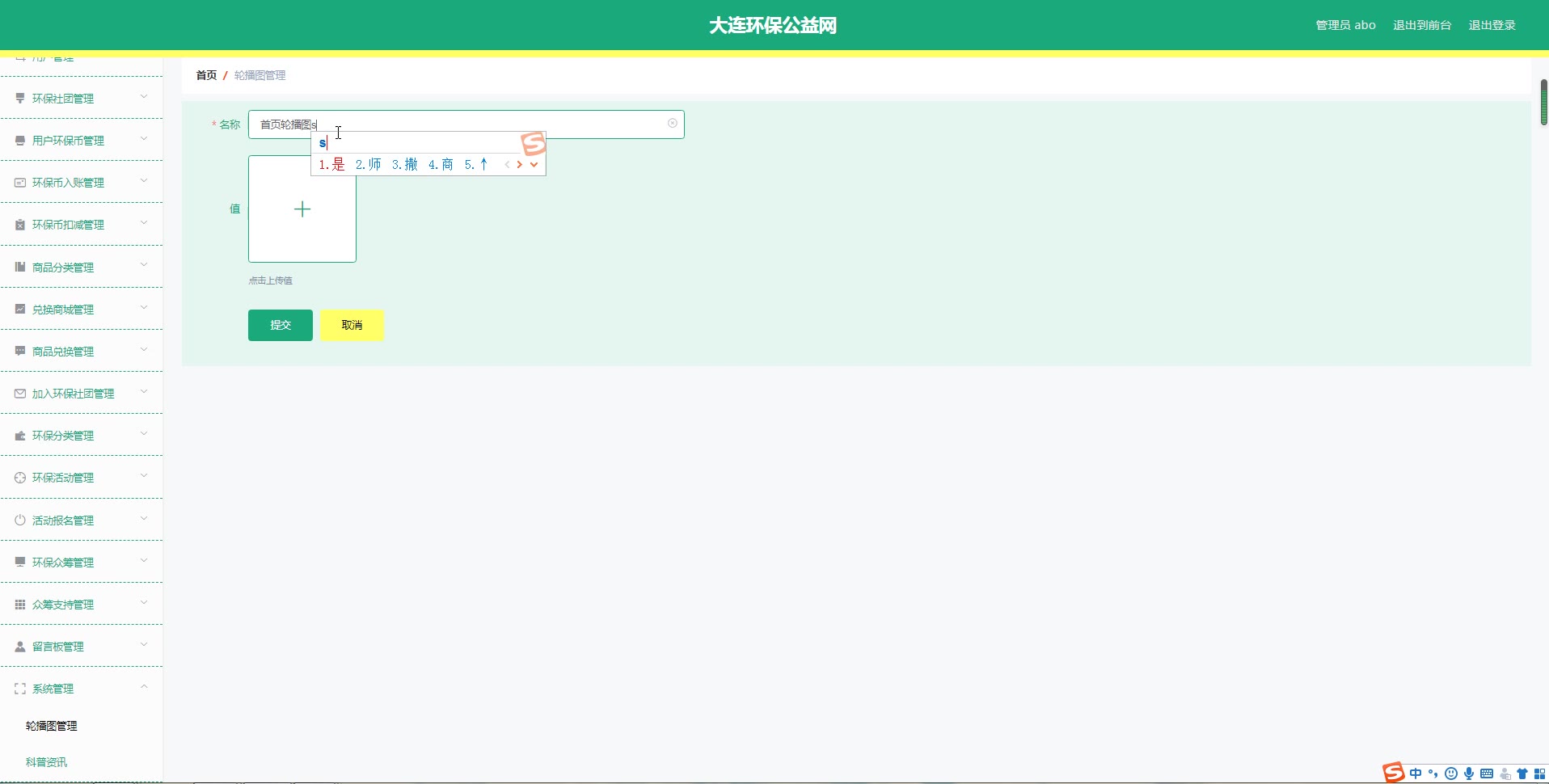Click the page vertical scrollbar thumb
The height and width of the screenshot is (784, 1549).
(1543, 102)
